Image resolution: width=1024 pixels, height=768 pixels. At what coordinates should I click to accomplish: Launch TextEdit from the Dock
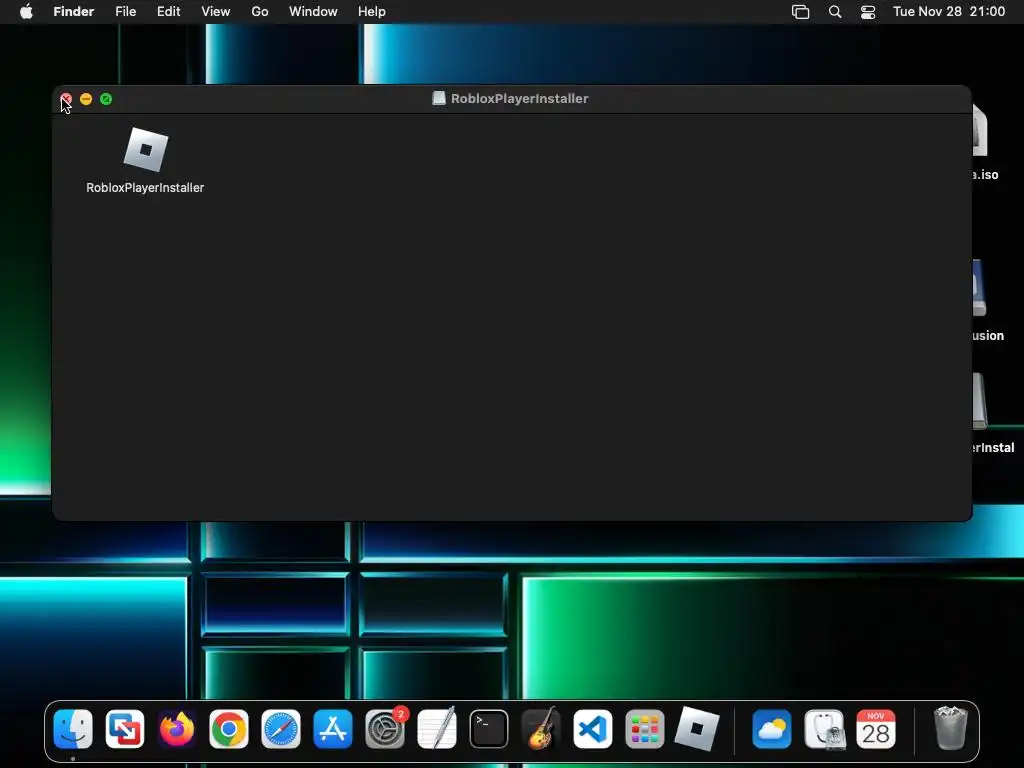(437, 729)
